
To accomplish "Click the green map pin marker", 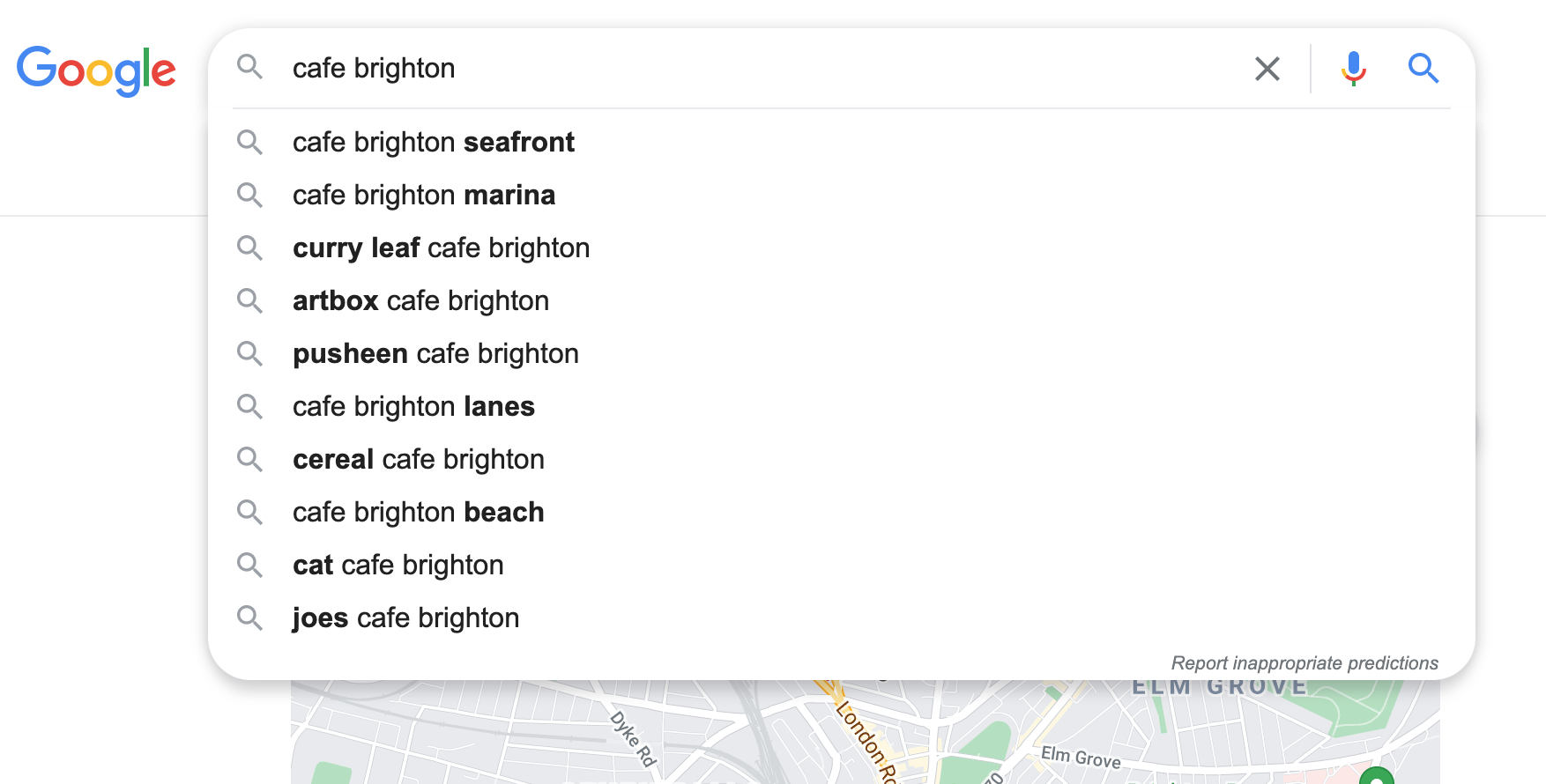I will [1376, 776].
